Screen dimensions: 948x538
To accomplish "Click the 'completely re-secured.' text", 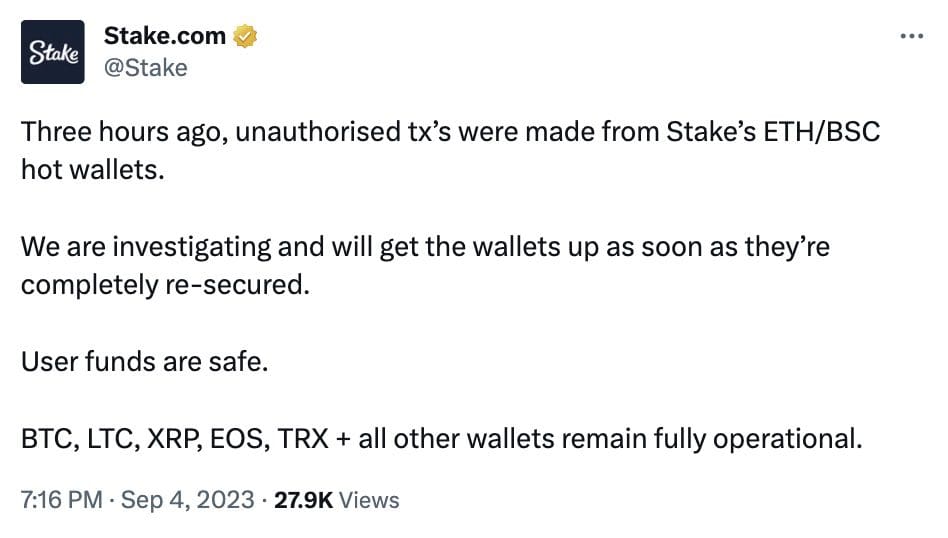I will [x=165, y=285].
